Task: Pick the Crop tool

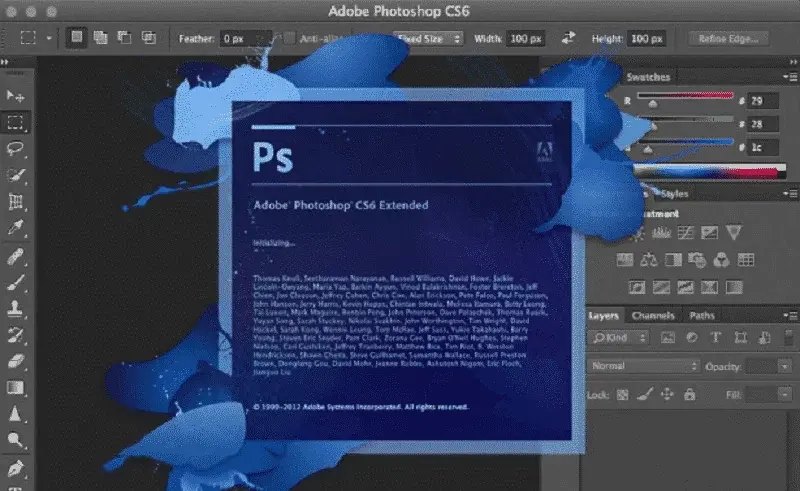Action: (16, 202)
